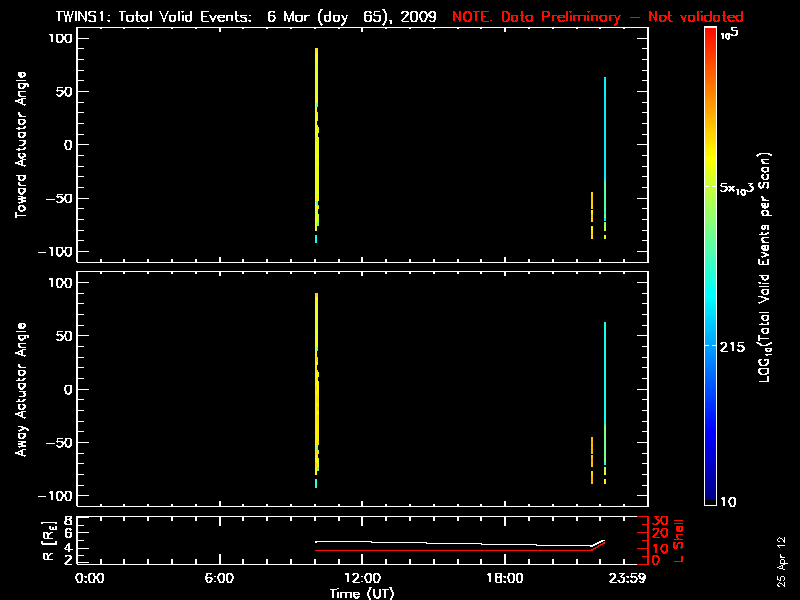Select the 'Time (UT)' axis label

click(x=361, y=593)
